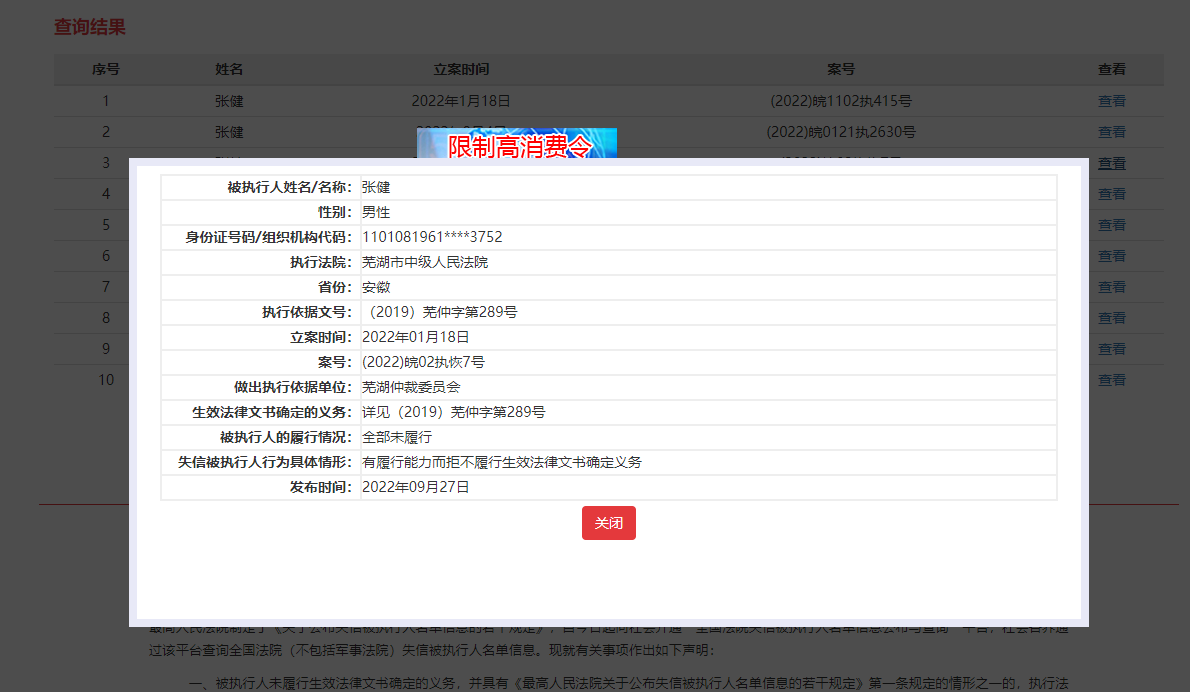Click the 姓名 column header
Viewport: 1190px width, 692px height.
point(228,69)
